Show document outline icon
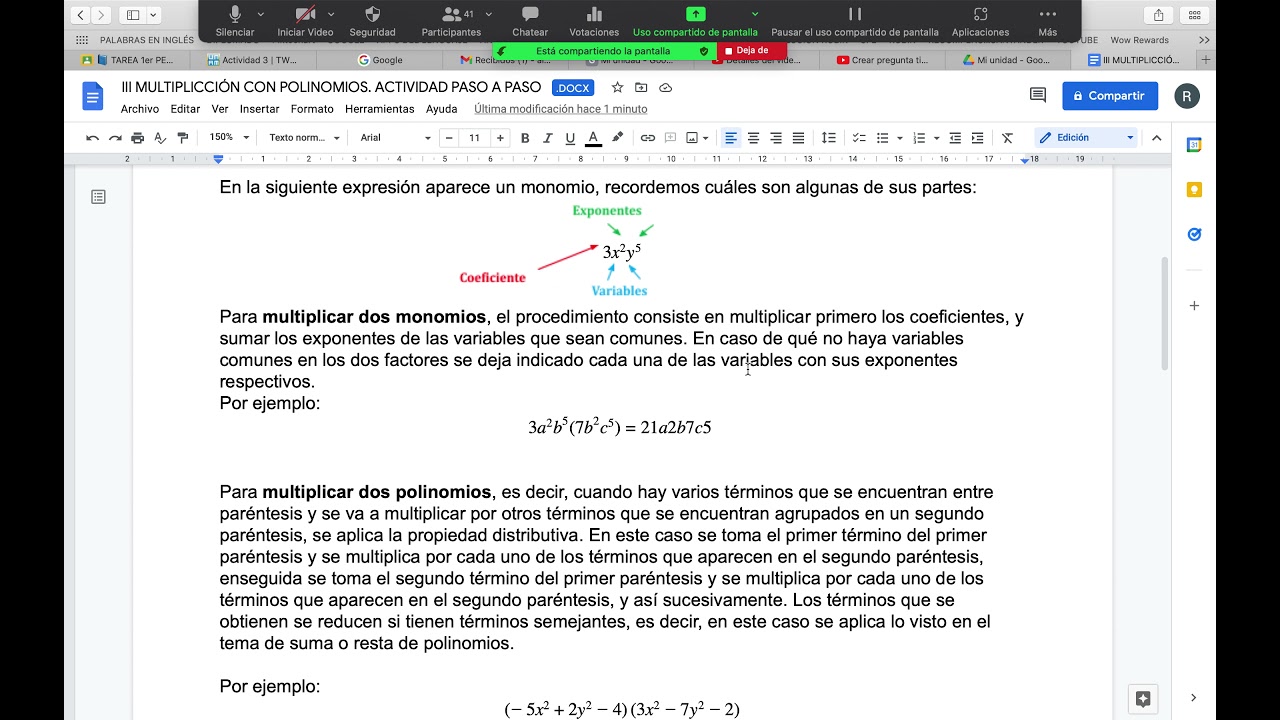The image size is (1280, 720). point(98,197)
